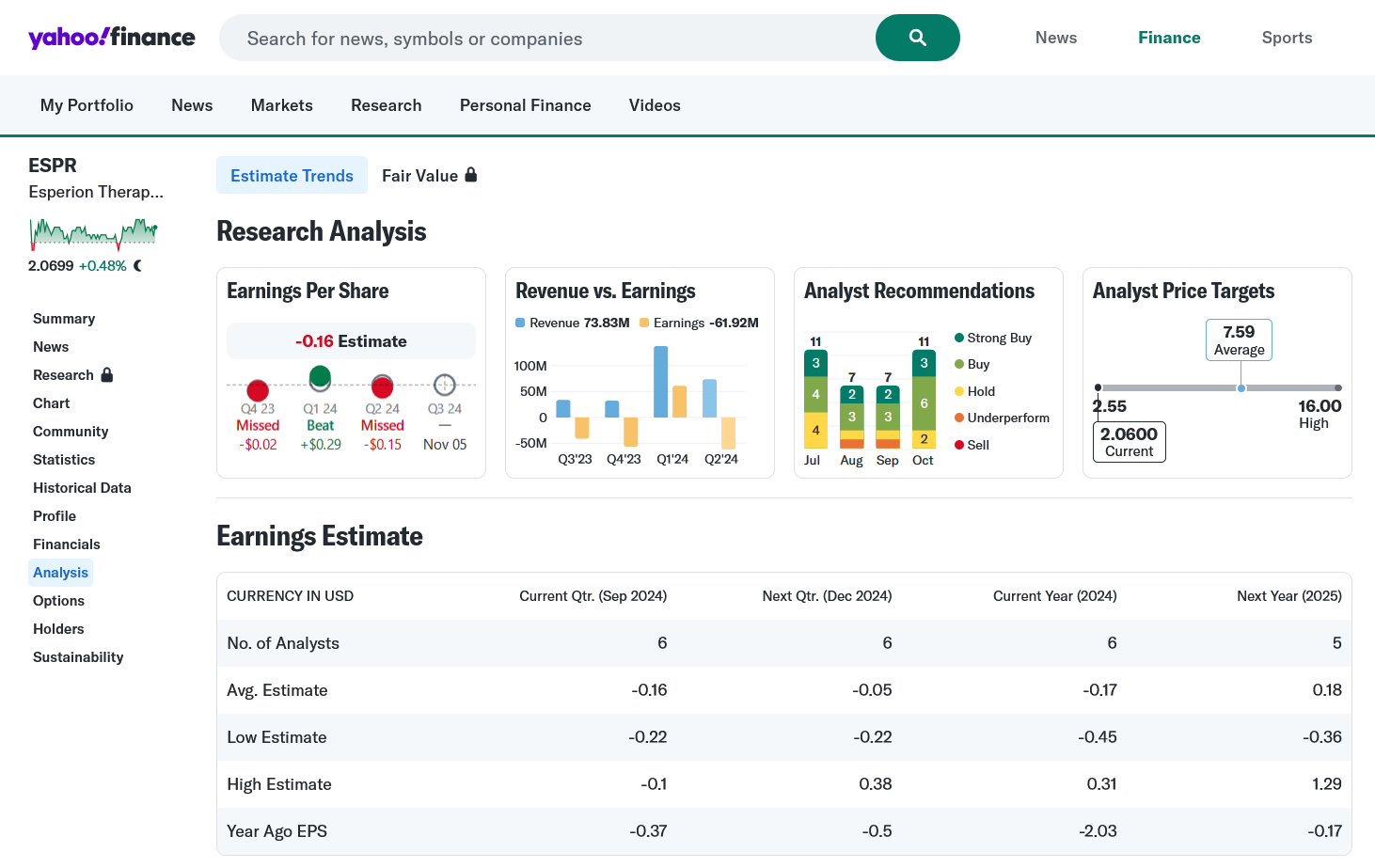This screenshot has height=868, width=1375.
Task: Click the Q1'24 revenue bar in chart
Action: pyautogui.click(x=661, y=382)
